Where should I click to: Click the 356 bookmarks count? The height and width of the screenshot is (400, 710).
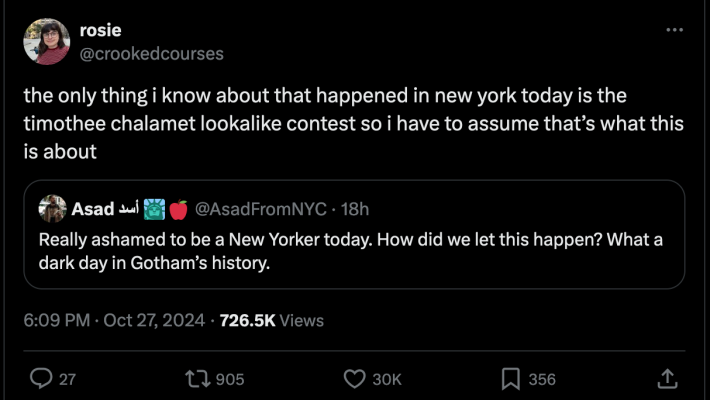click(542, 379)
